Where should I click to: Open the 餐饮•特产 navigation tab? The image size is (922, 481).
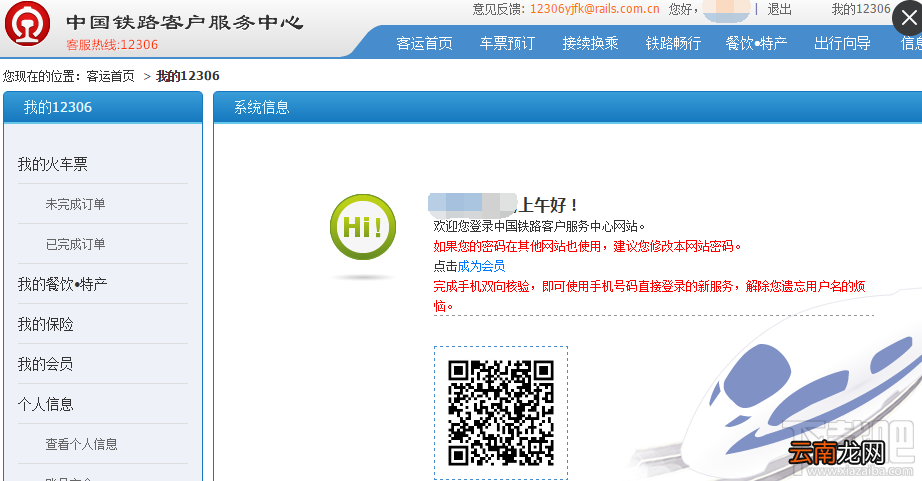(756, 44)
